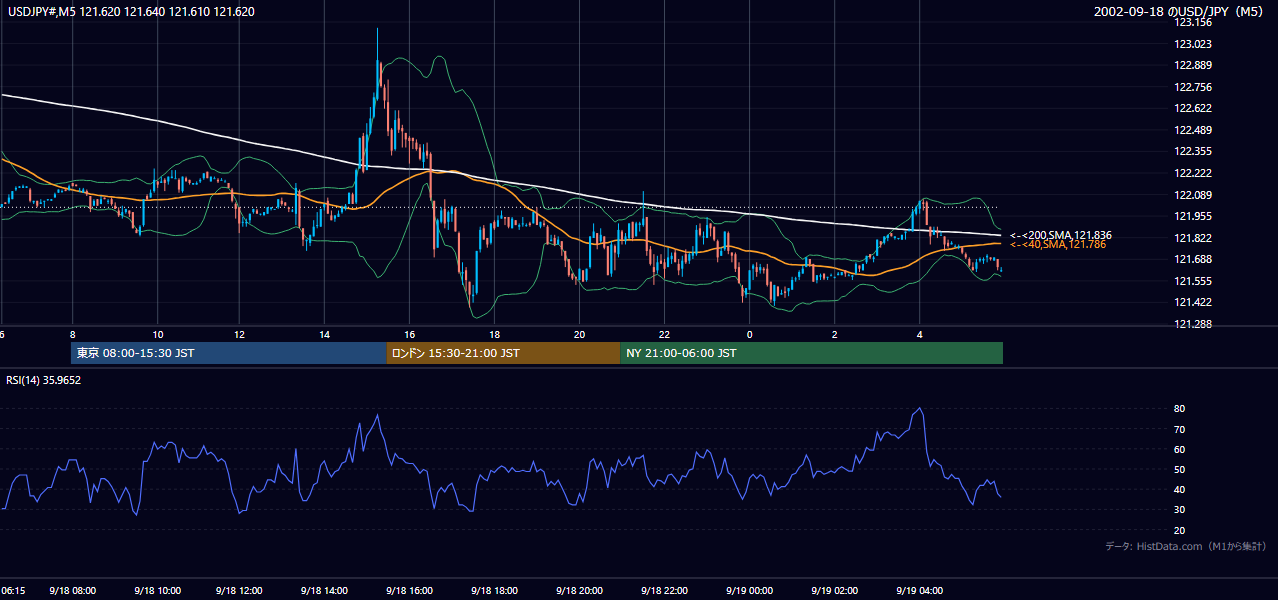The width and height of the screenshot is (1278, 600).
Task: Click RSI scale value 60
Action: point(1179,449)
